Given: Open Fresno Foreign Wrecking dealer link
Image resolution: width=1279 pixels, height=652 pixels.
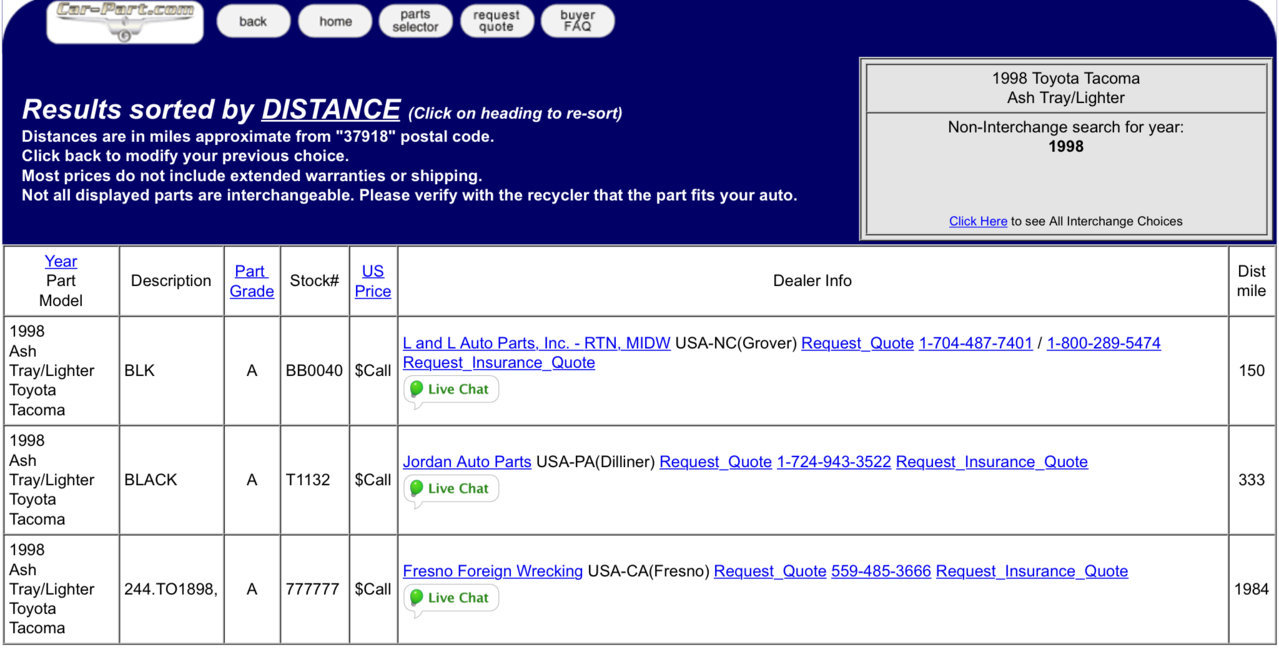Looking at the screenshot, I should click(x=493, y=571).
